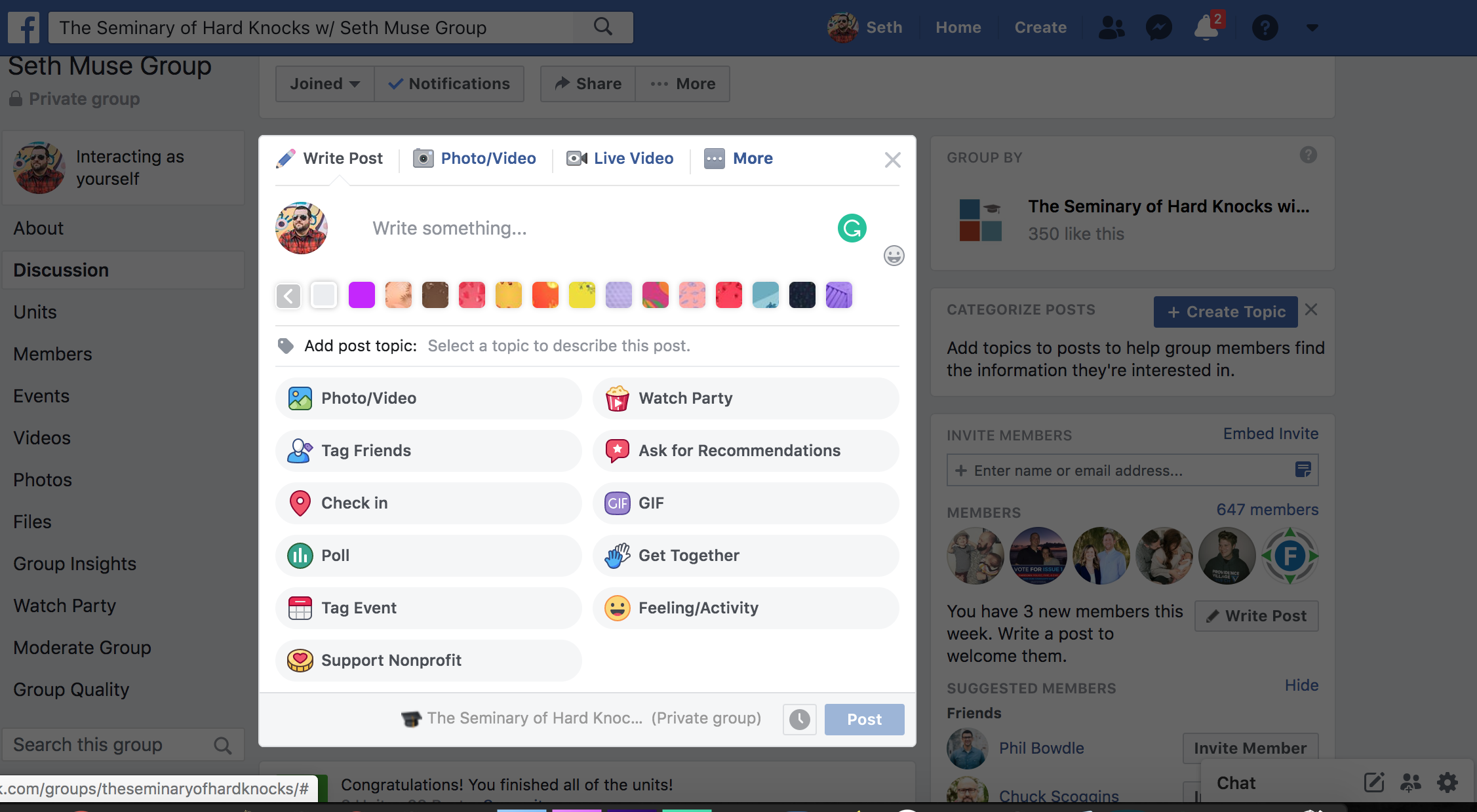Screen dimensions: 1477x812
Task: Click the blue Post button
Action: pos(865,720)
